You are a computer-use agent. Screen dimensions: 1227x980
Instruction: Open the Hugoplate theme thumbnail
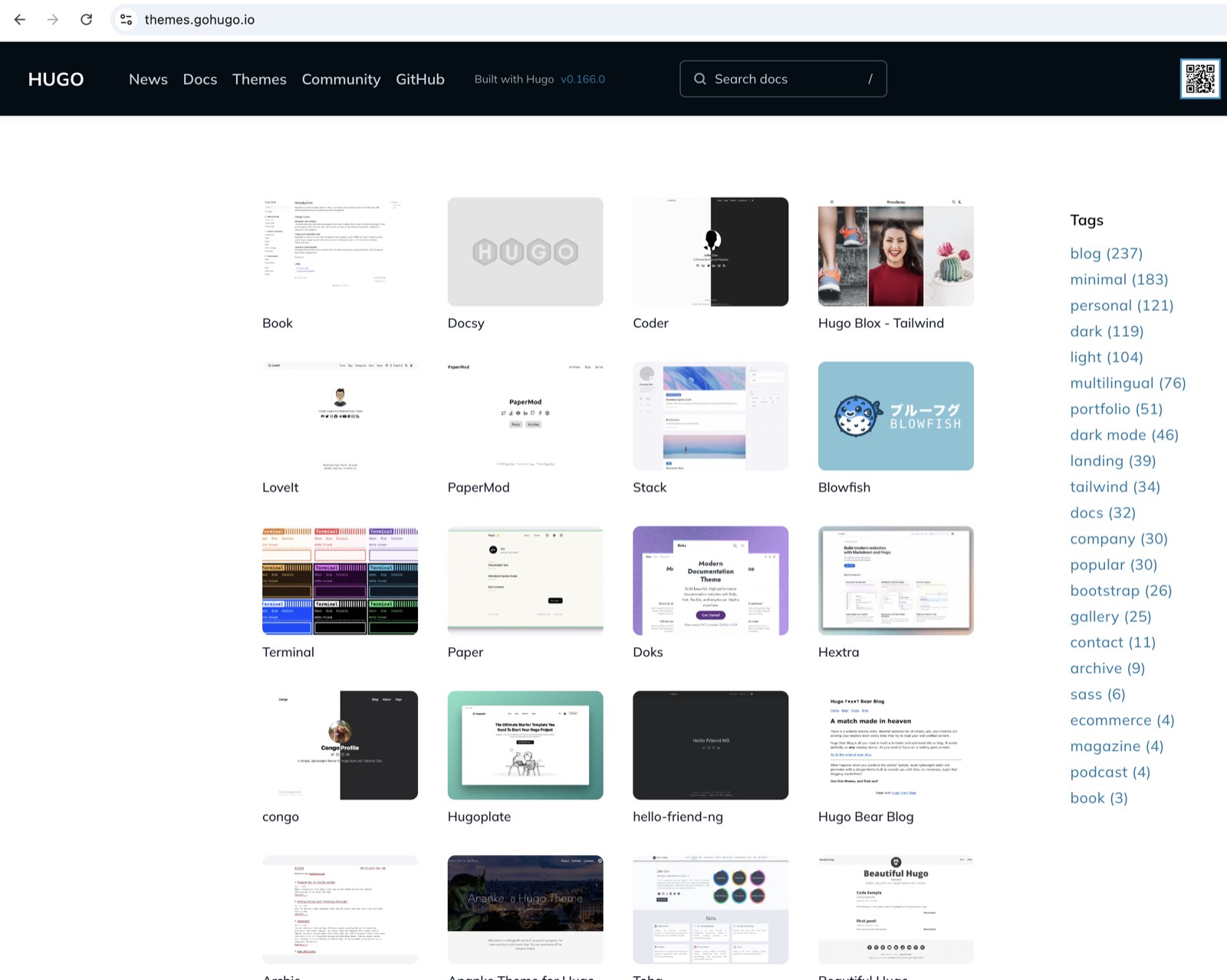(525, 745)
